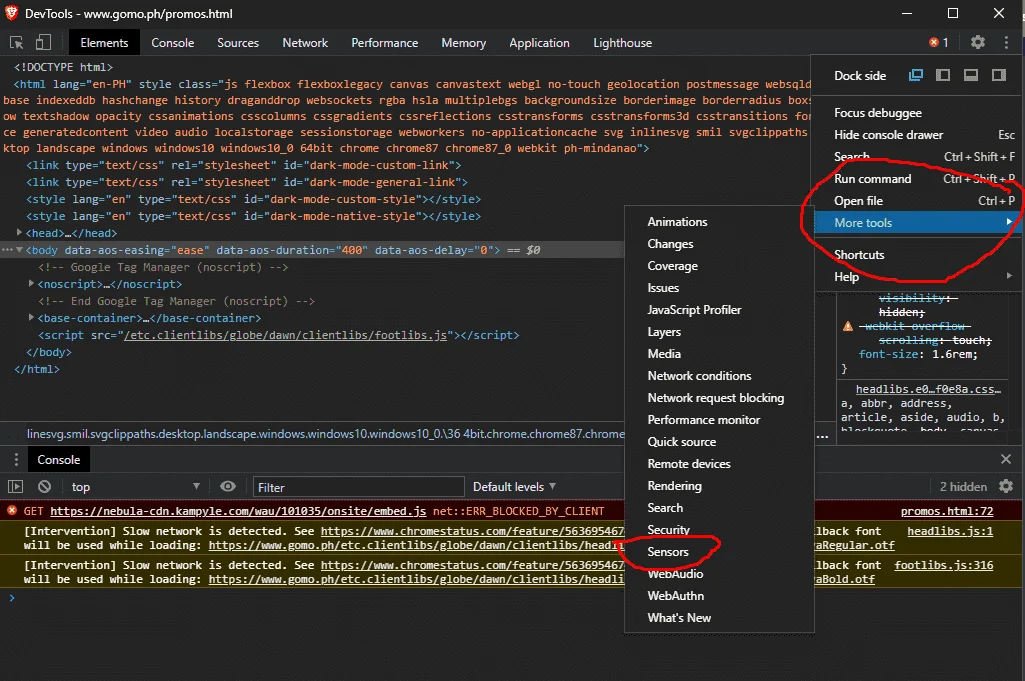
Task: Click the warning triangle in Styles pane
Action: pyautogui.click(x=848, y=326)
